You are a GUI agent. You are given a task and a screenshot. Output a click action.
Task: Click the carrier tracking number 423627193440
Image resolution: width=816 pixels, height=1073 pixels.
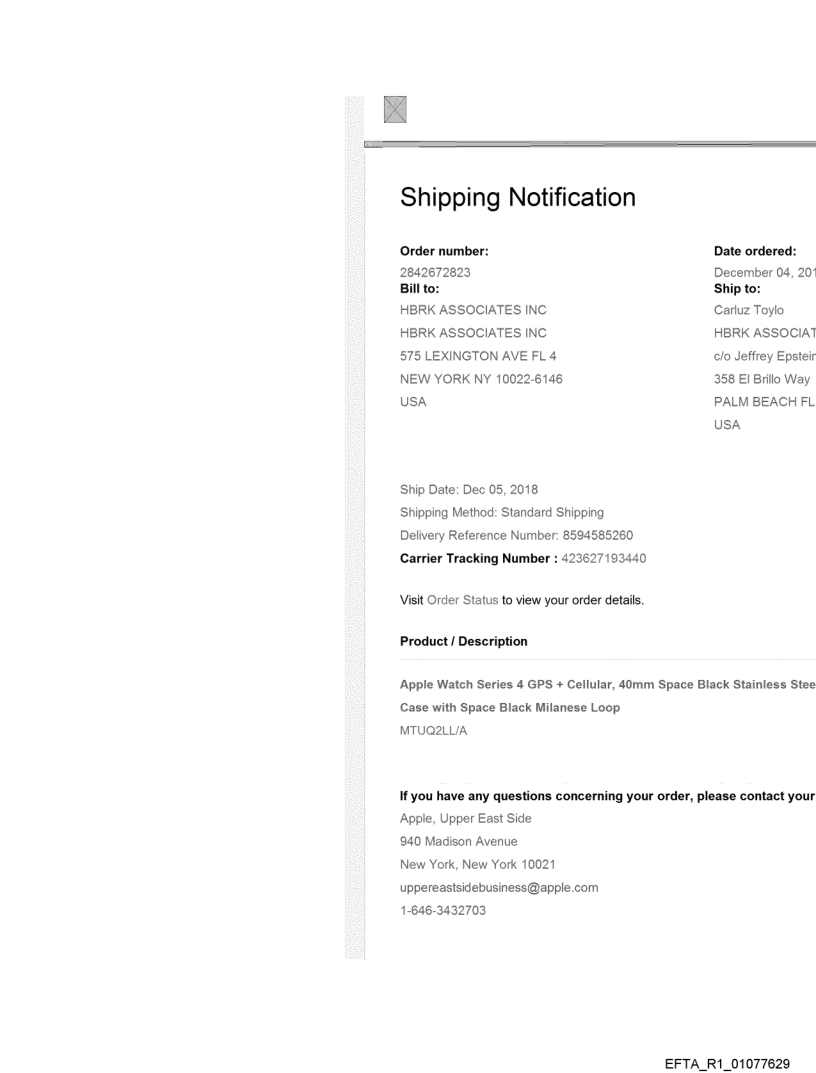[590, 558]
